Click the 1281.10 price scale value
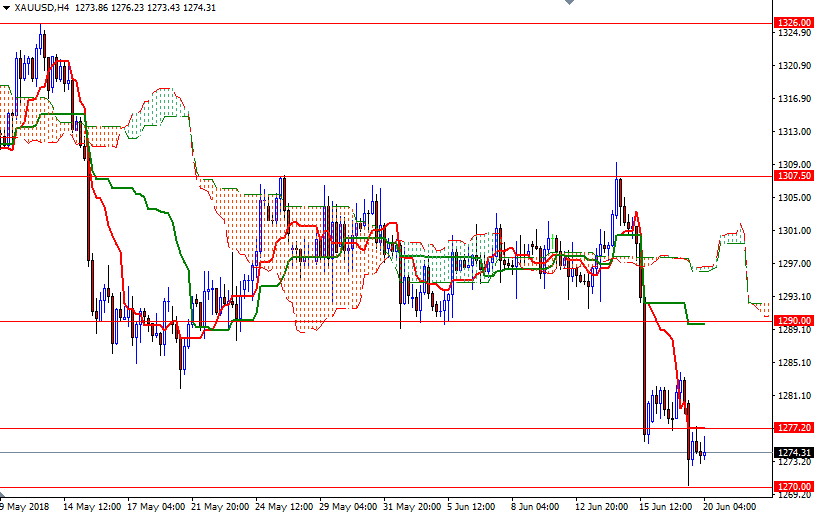 coord(794,396)
